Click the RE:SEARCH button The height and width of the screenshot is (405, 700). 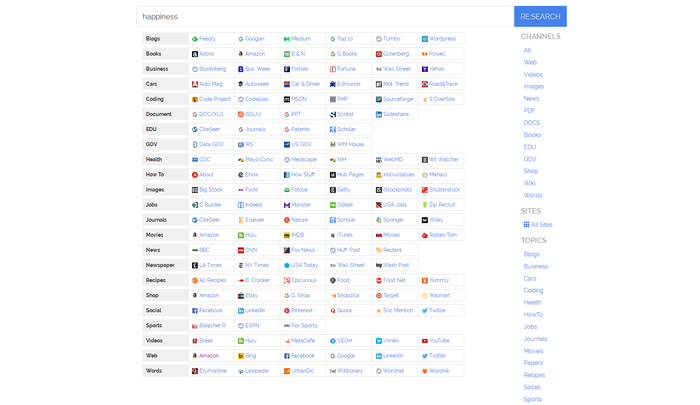point(540,17)
